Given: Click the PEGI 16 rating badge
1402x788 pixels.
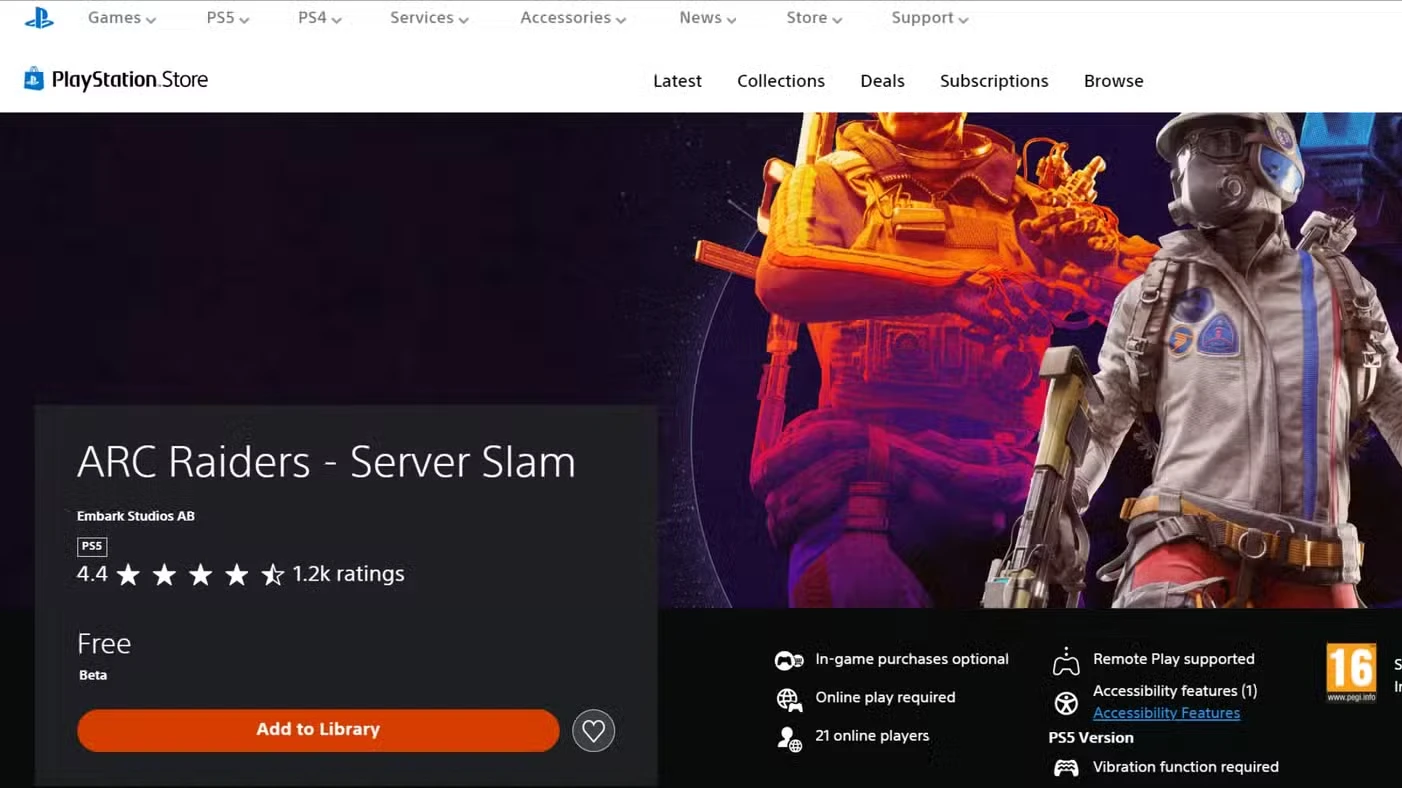Looking at the screenshot, I should [1351, 672].
